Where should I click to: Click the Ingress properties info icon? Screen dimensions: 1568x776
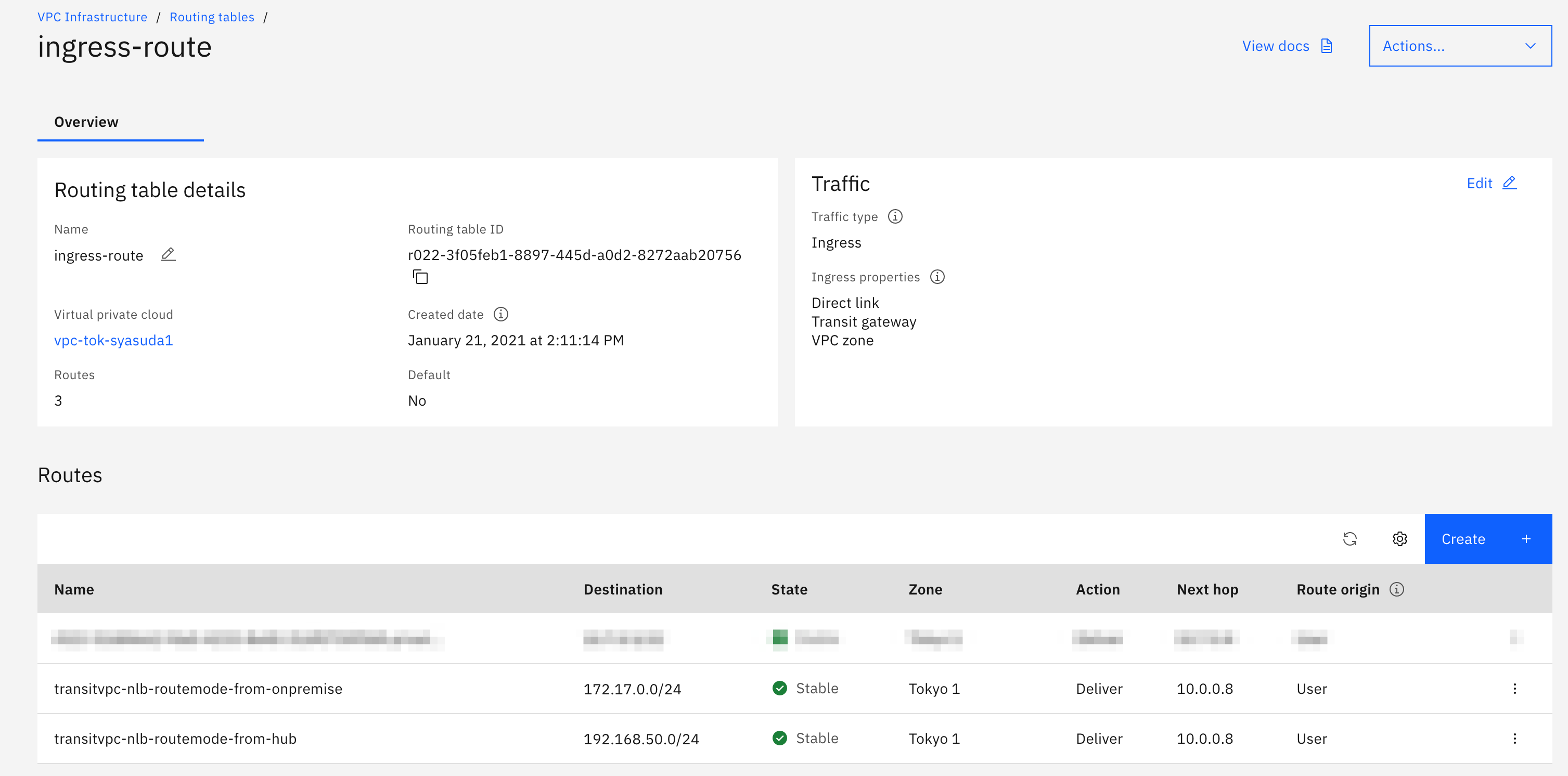[x=937, y=277]
